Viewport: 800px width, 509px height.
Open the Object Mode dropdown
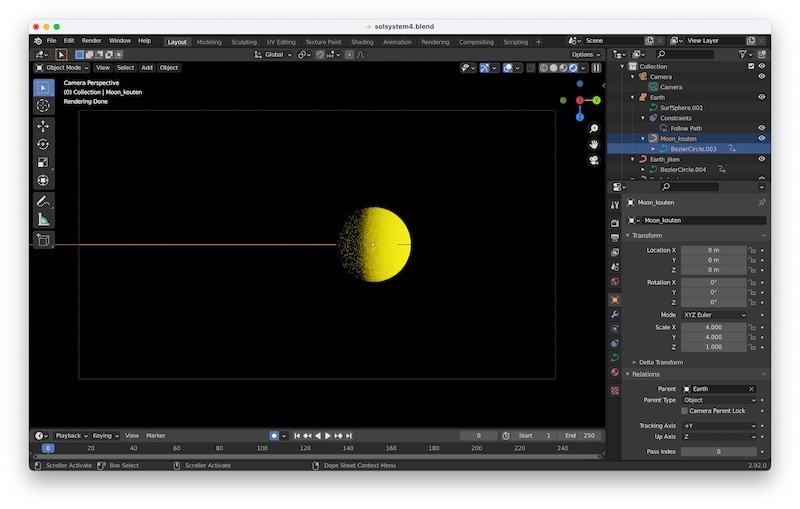coord(62,68)
